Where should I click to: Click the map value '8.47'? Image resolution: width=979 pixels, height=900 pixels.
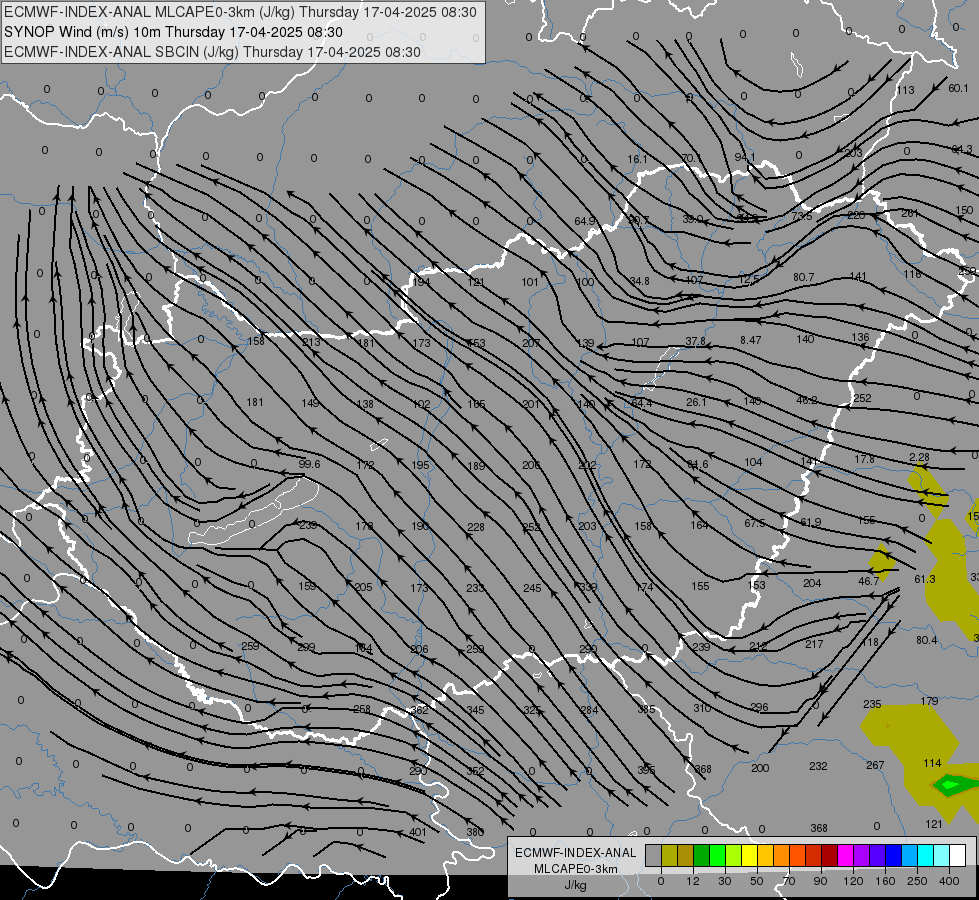pyautogui.click(x=750, y=340)
